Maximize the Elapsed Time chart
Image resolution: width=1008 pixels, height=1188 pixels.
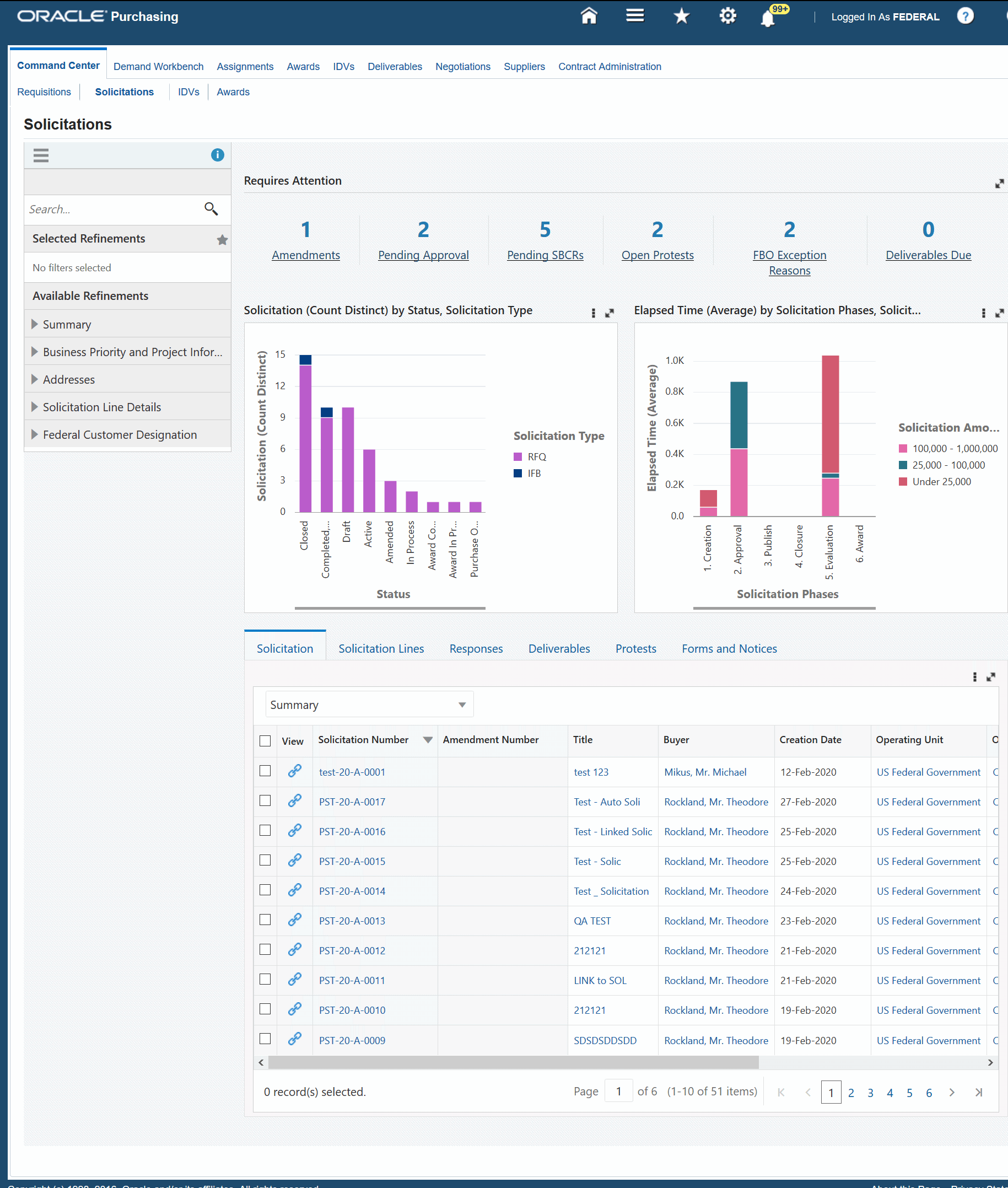[x=999, y=313]
